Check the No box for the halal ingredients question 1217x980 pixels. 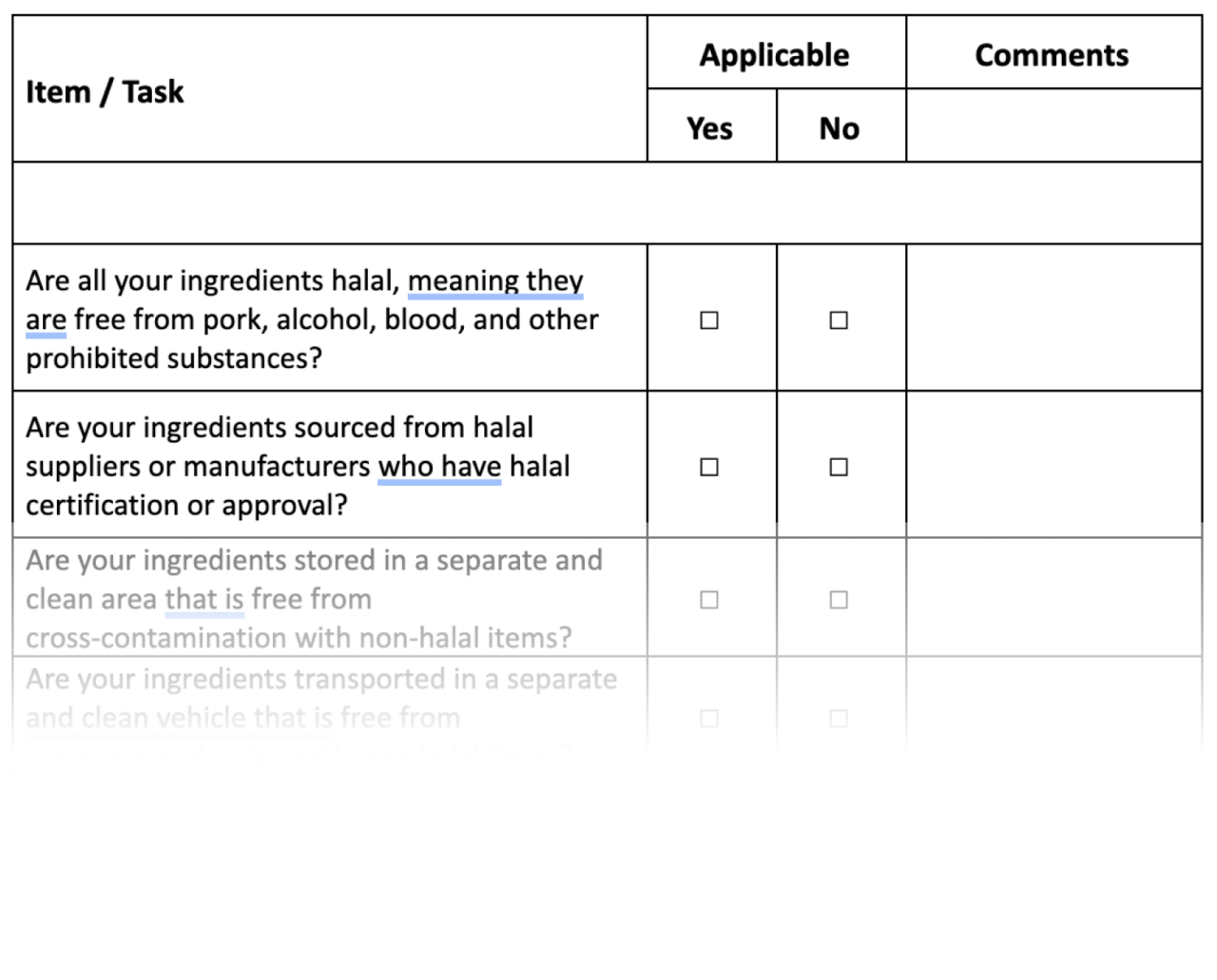click(839, 320)
